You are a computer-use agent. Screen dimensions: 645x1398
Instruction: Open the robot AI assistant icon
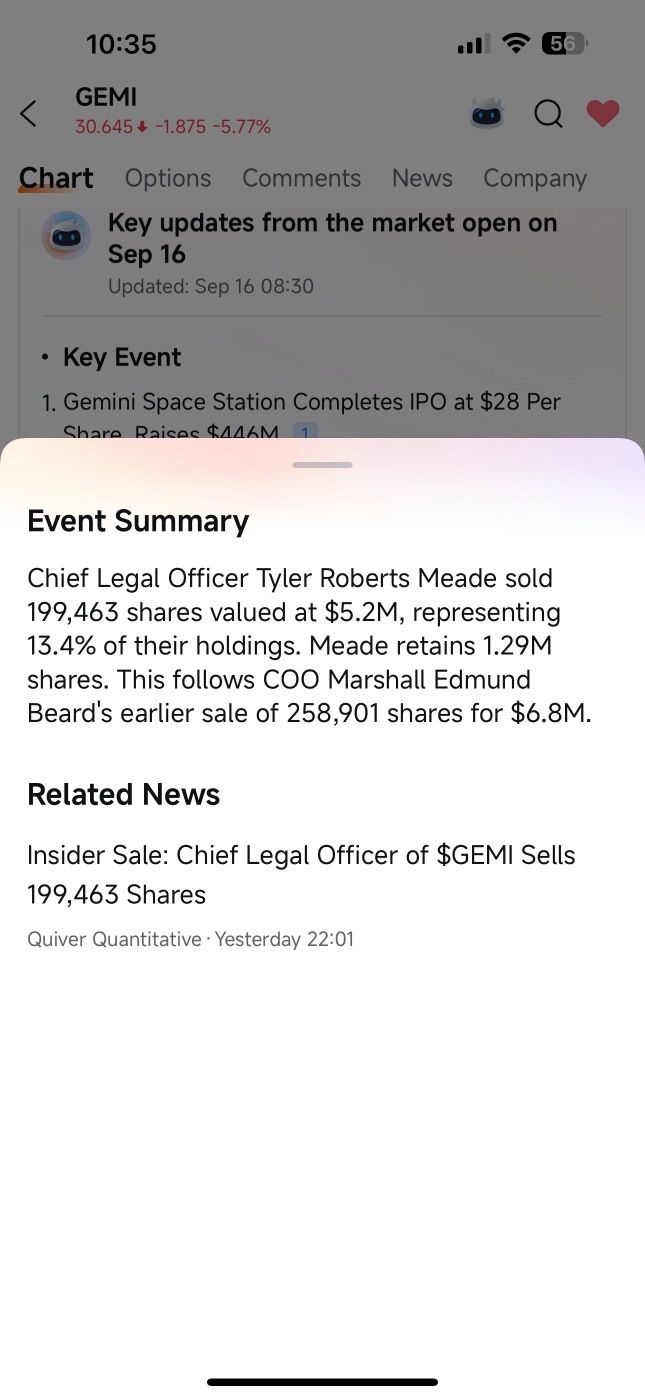tap(487, 114)
